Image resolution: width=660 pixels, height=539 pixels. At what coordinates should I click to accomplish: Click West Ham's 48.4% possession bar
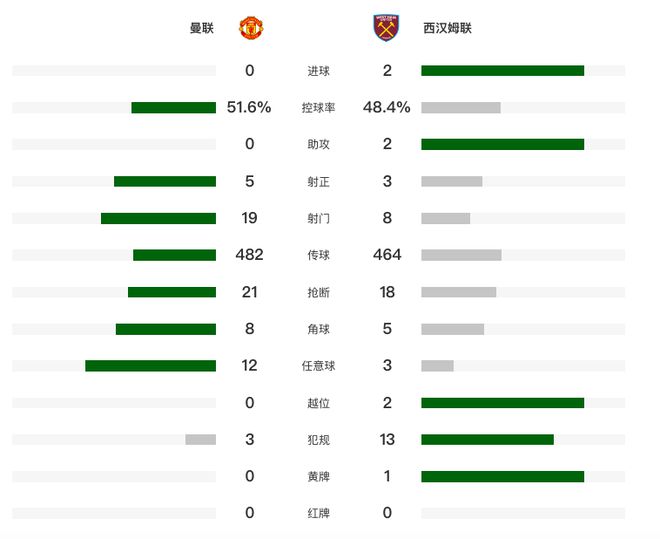[461, 108]
